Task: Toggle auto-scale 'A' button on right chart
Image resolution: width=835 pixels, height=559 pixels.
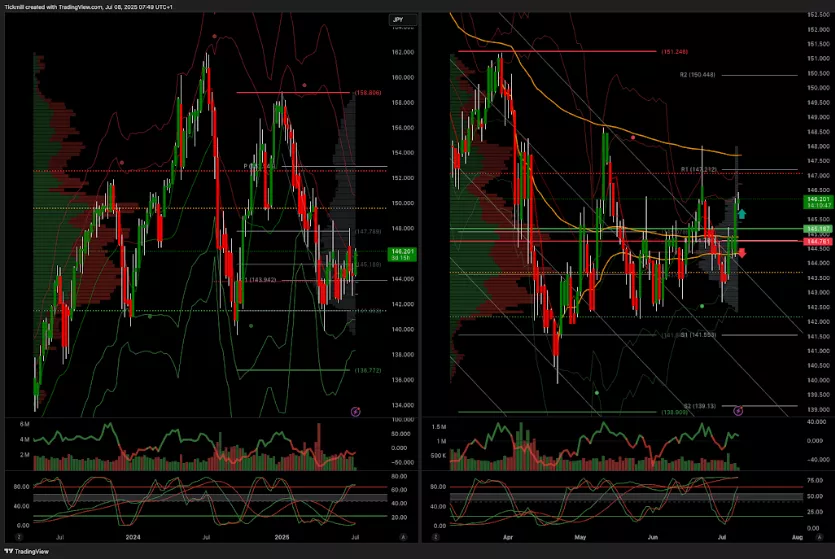Action: coord(820,537)
